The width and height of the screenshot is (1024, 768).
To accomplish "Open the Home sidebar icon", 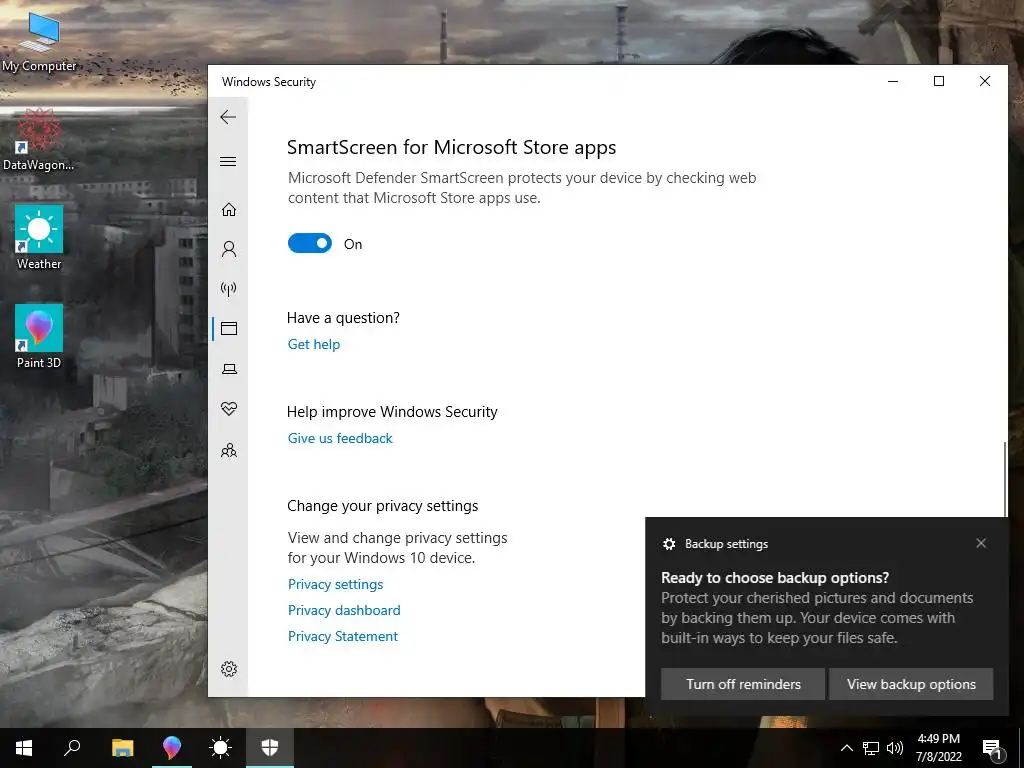I will [229, 209].
